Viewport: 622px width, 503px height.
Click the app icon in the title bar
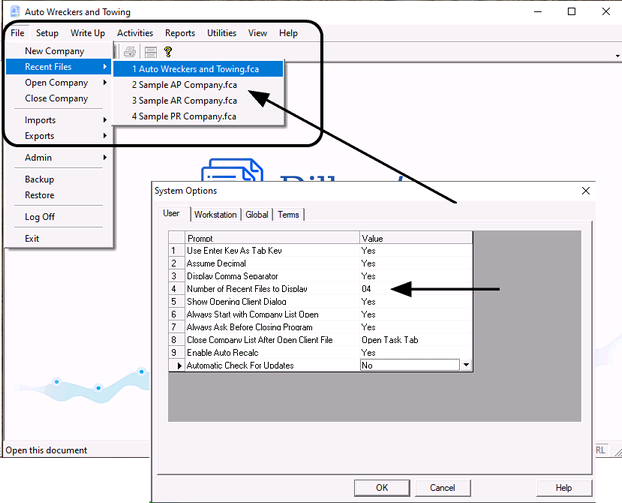[15, 12]
